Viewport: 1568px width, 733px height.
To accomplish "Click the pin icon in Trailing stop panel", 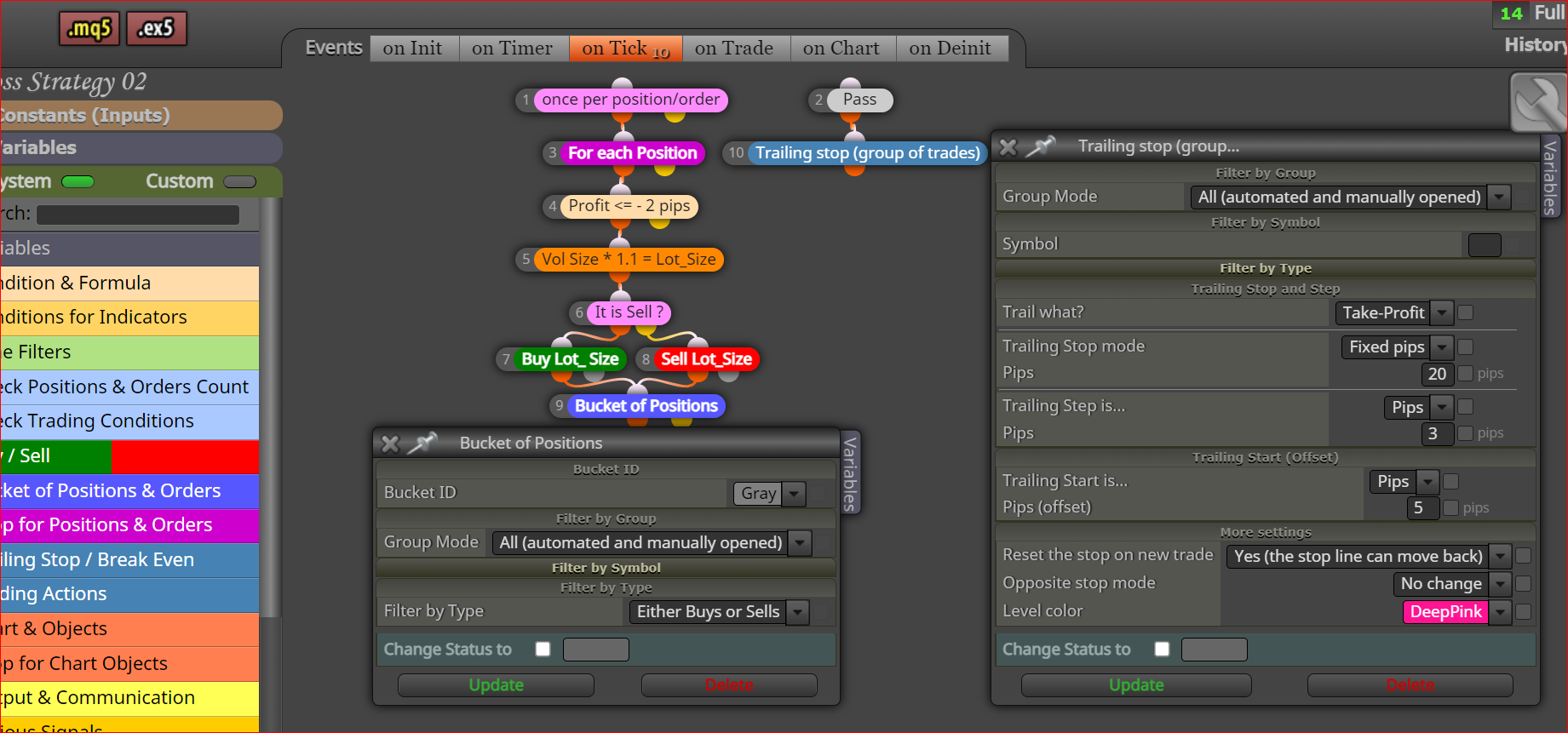I will pos(1041,146).
